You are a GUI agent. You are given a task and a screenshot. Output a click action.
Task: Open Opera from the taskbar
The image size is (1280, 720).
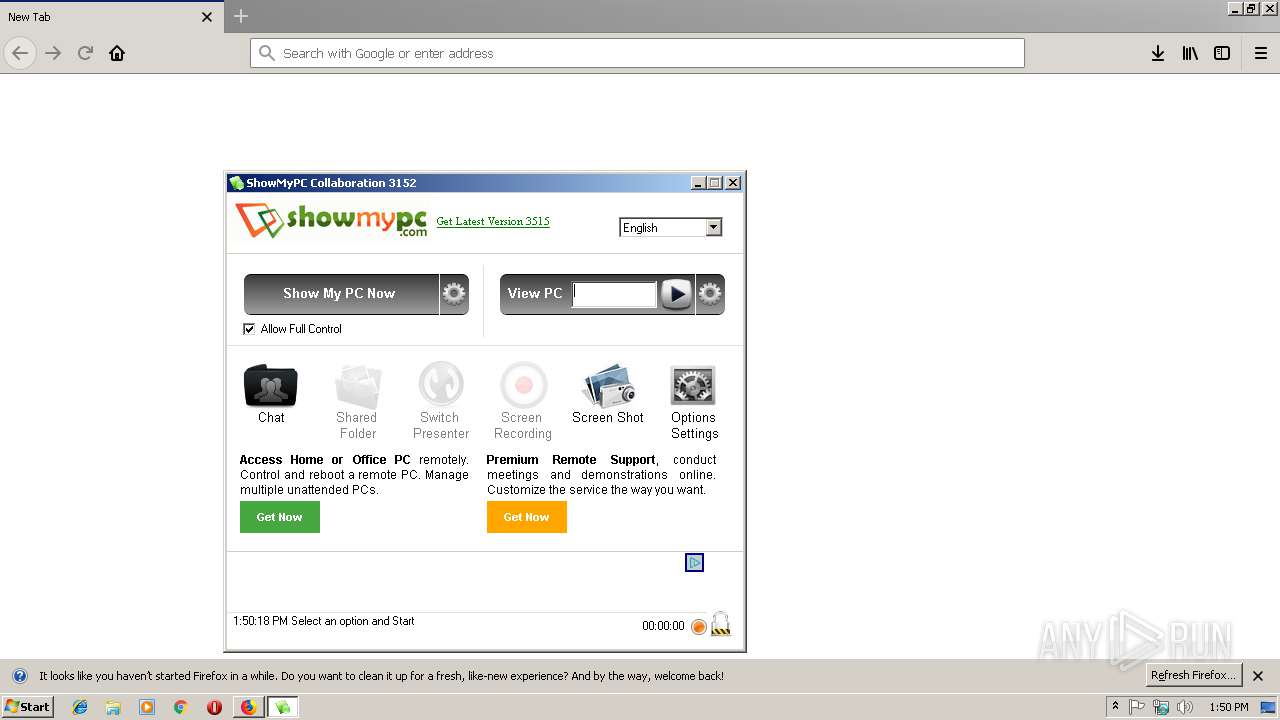[x=214, y=707]
